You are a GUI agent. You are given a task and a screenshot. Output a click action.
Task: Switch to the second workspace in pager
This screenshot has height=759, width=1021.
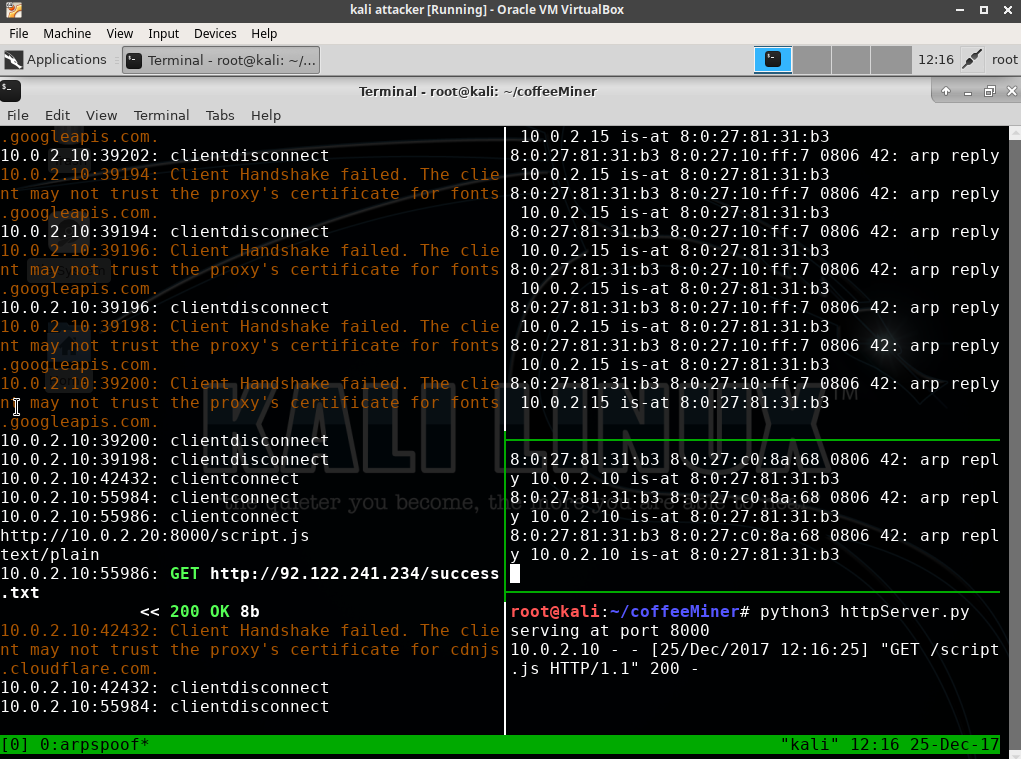[812, 60]
